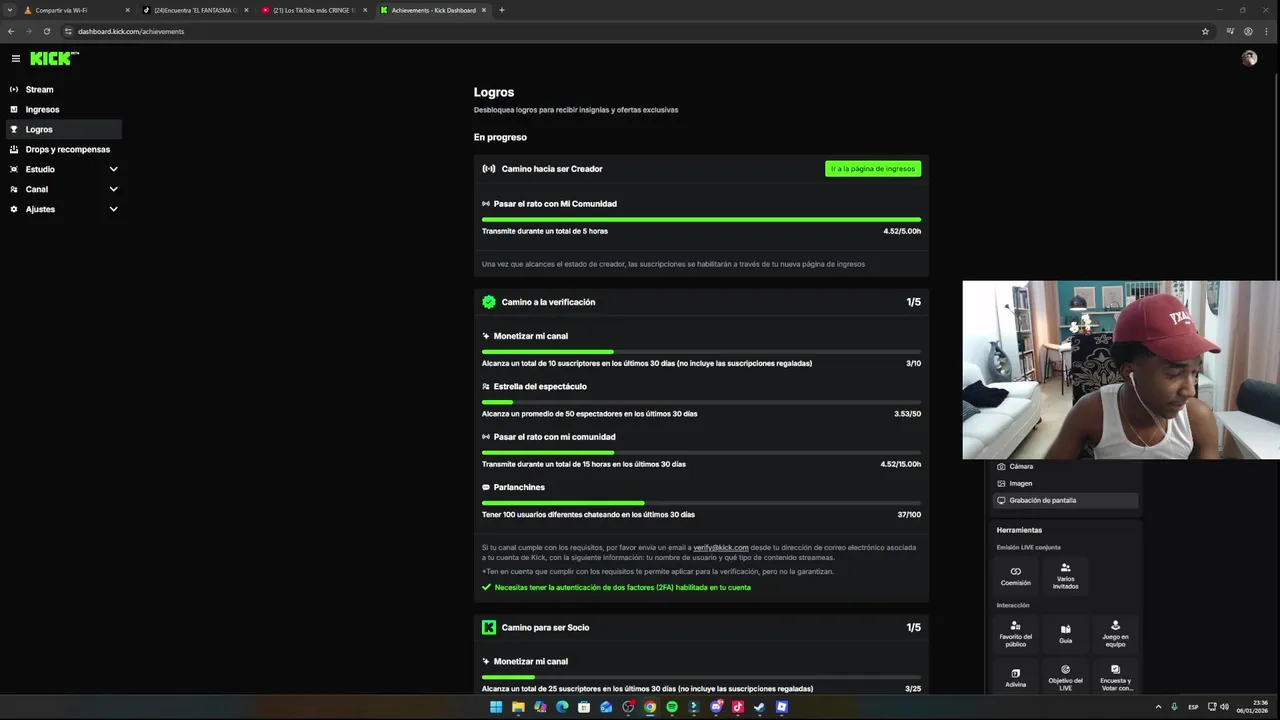1280x720 pixels.
Task: Click the ESP language indicator in the system tray
Action: point(1193,707)
